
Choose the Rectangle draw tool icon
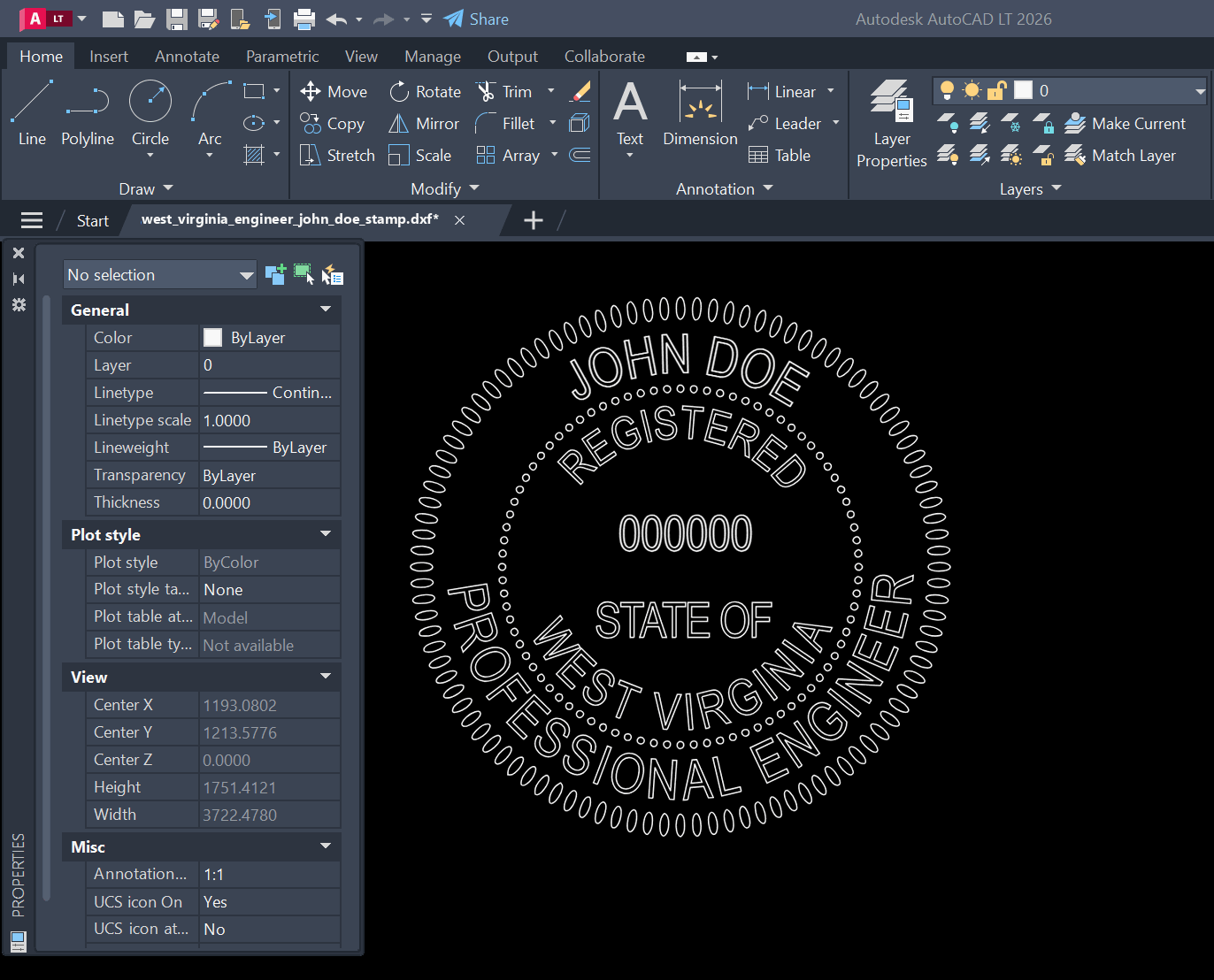[x=254, y=91]
